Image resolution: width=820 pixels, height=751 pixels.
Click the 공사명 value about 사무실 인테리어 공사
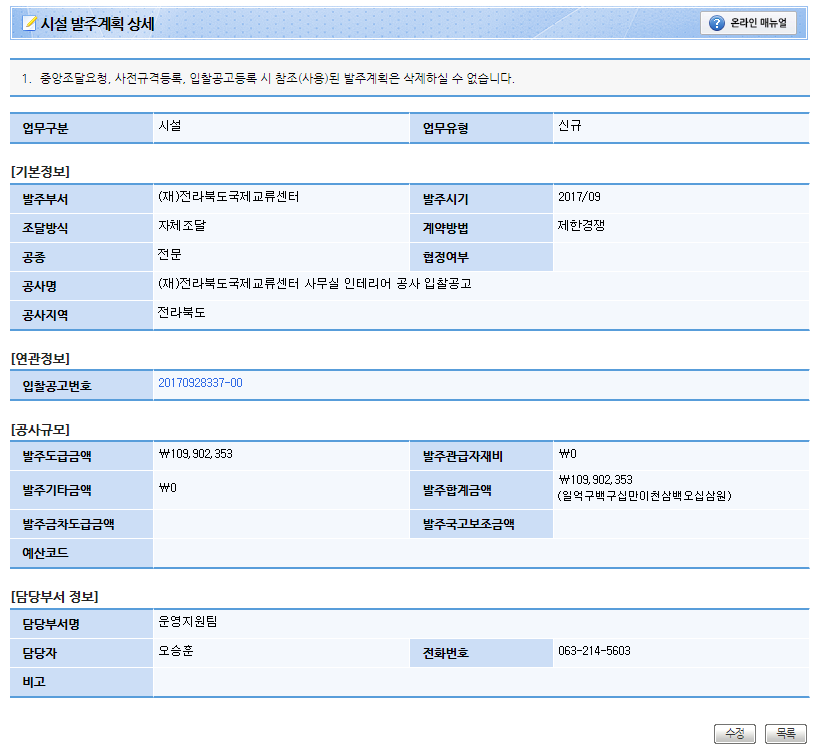click(x=314, y=283)
